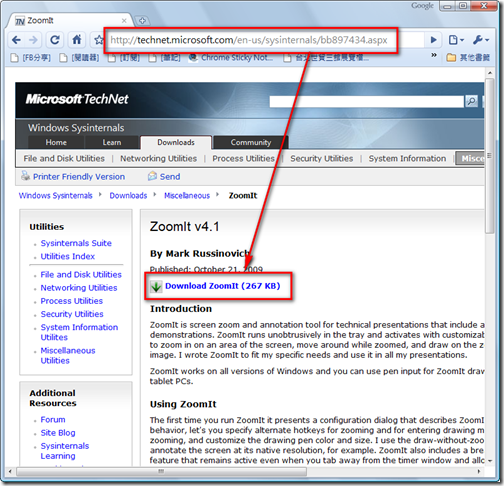Click the Miscellaneous breadcrumb link
Screen dimensions: 504x486
point(187,196)
